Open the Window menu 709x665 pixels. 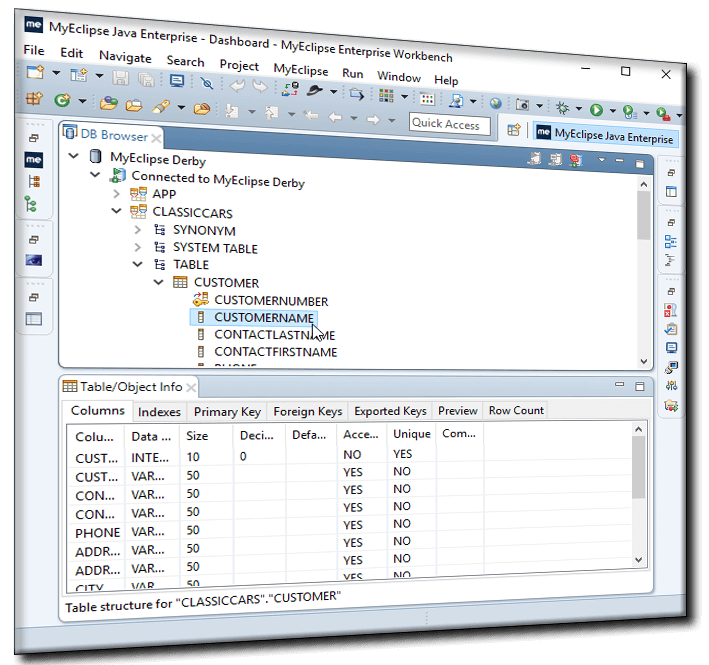[x=399, y=77]
